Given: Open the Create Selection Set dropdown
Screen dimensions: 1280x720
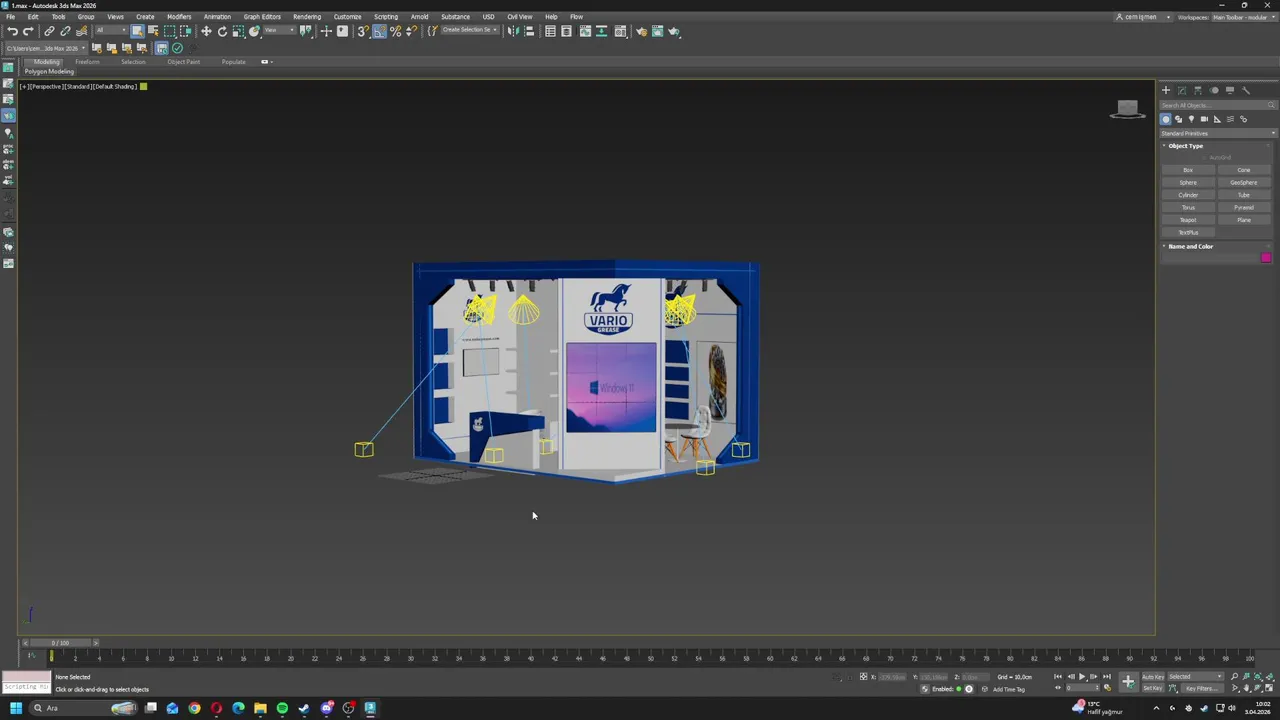Looking at the screenshot, I should tap(470, 30).
